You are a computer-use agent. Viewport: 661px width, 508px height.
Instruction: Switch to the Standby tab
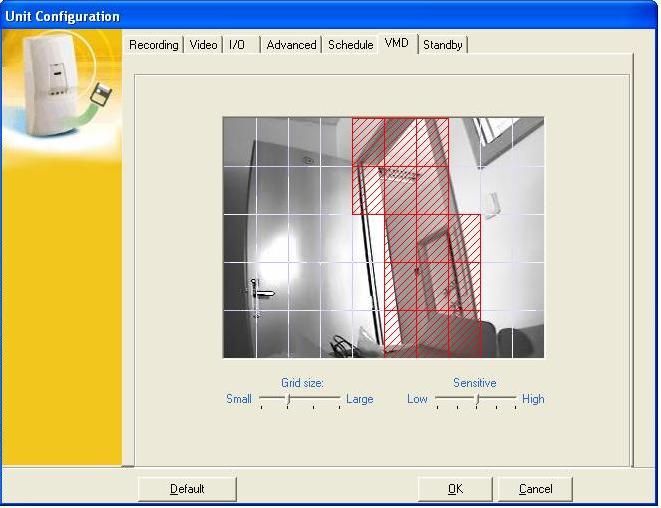click(x=442, y=45)
